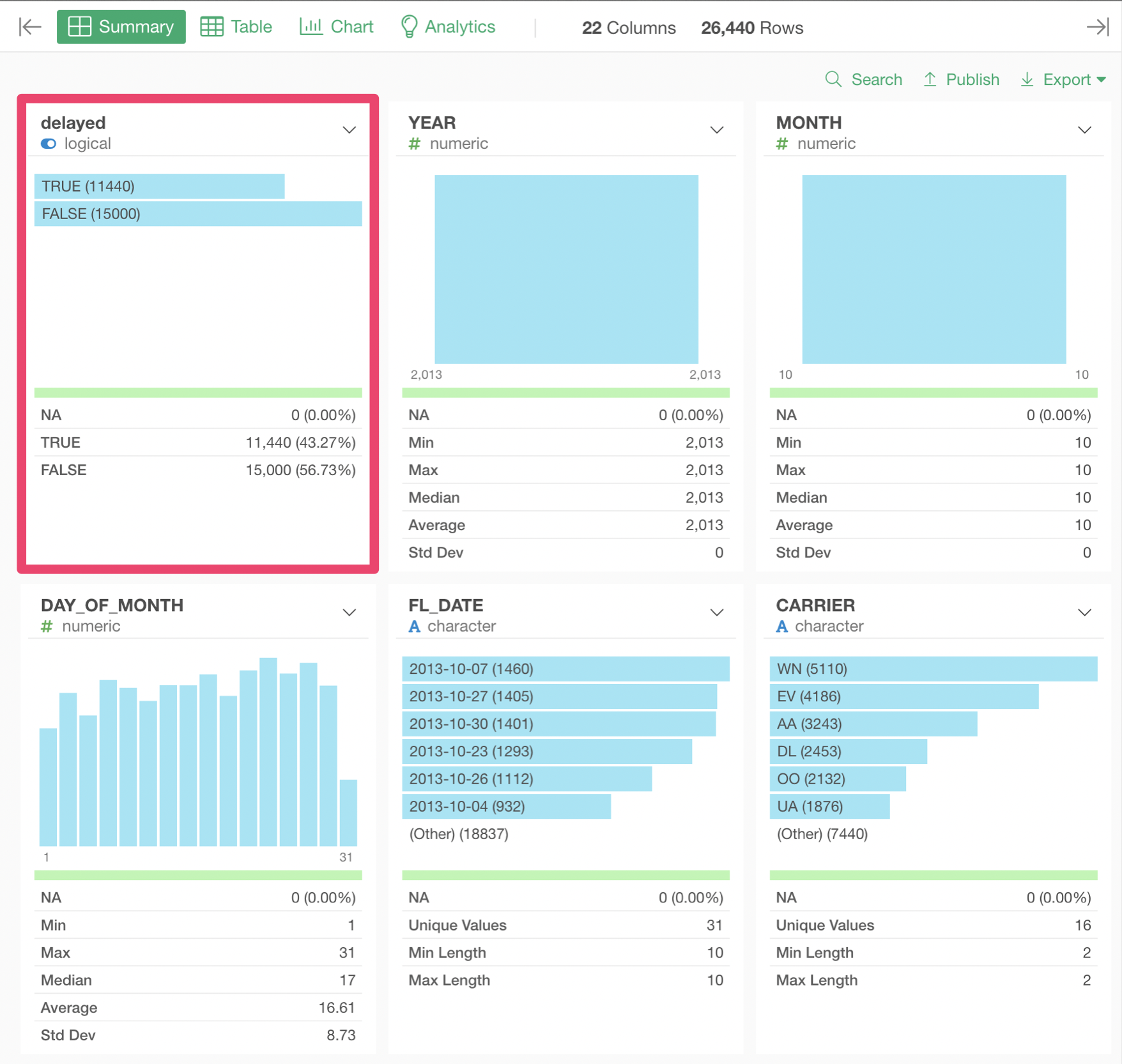Image resolution: width=1122 pixels, height=1064 pixels.
Task: Click the numeric hash icon under YEAR
Action: [415, 144]
